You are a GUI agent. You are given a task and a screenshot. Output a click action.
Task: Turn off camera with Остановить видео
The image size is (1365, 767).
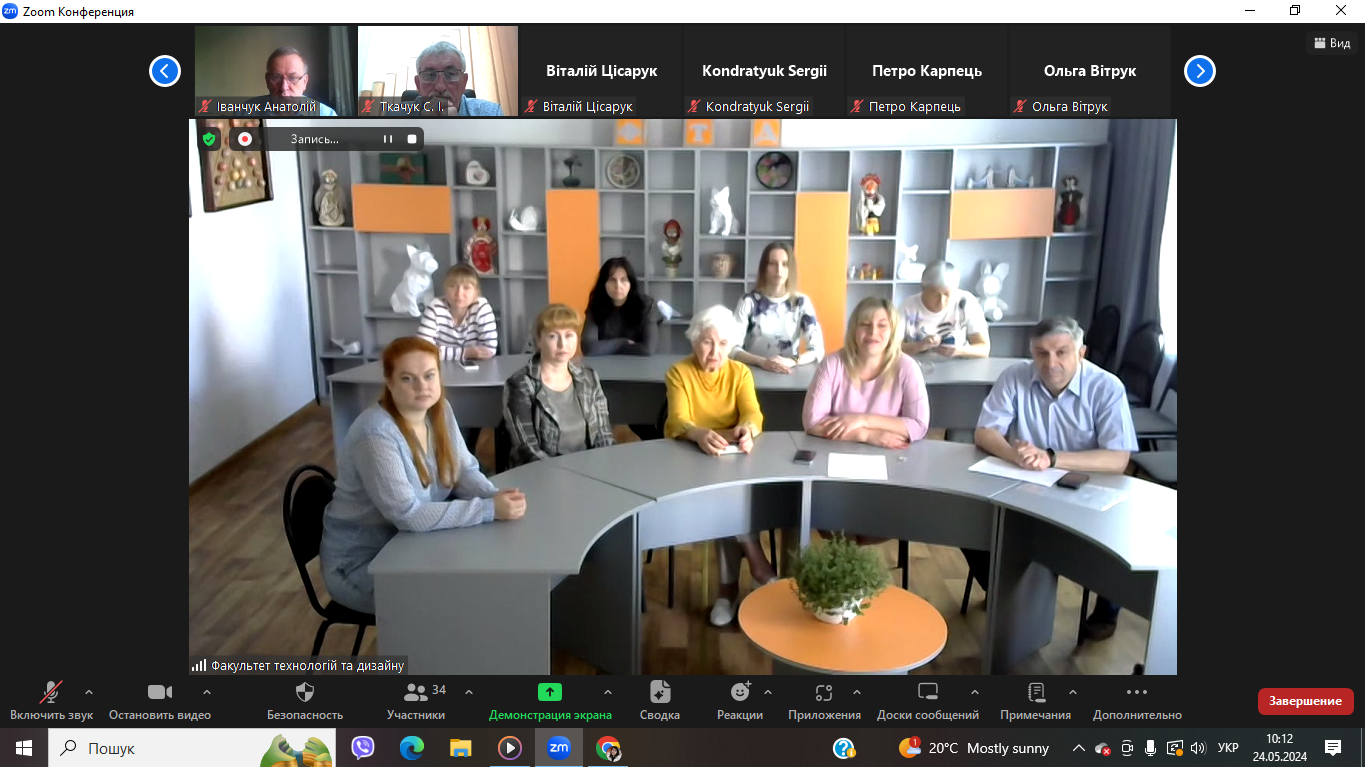point(160,693)
